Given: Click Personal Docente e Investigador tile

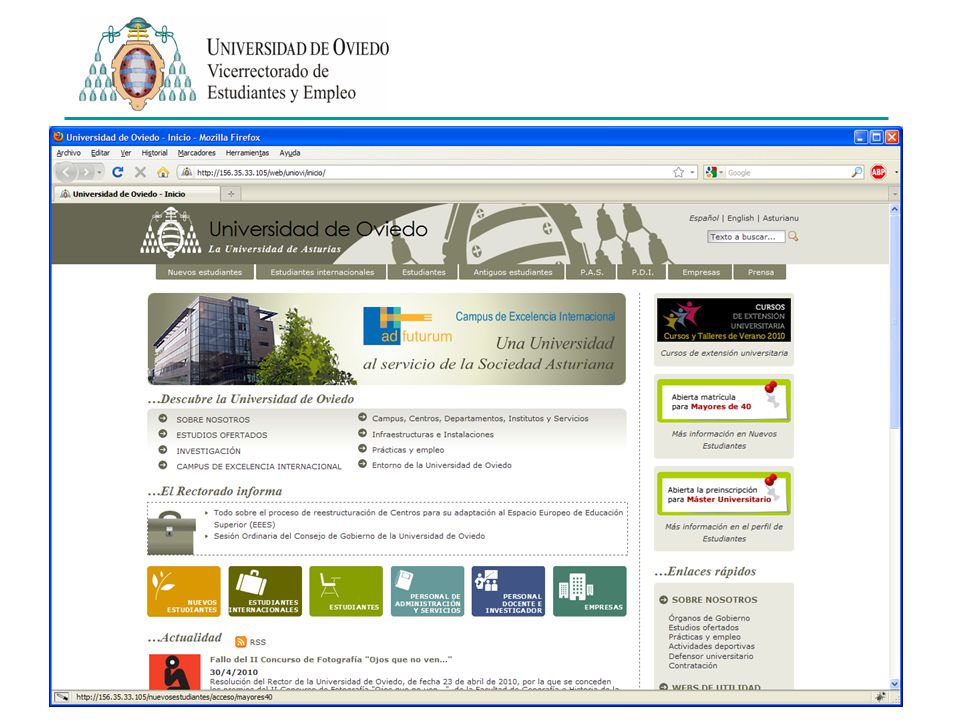Looking at the screenshot, I should pyautogui.click(x=508, y=591).
